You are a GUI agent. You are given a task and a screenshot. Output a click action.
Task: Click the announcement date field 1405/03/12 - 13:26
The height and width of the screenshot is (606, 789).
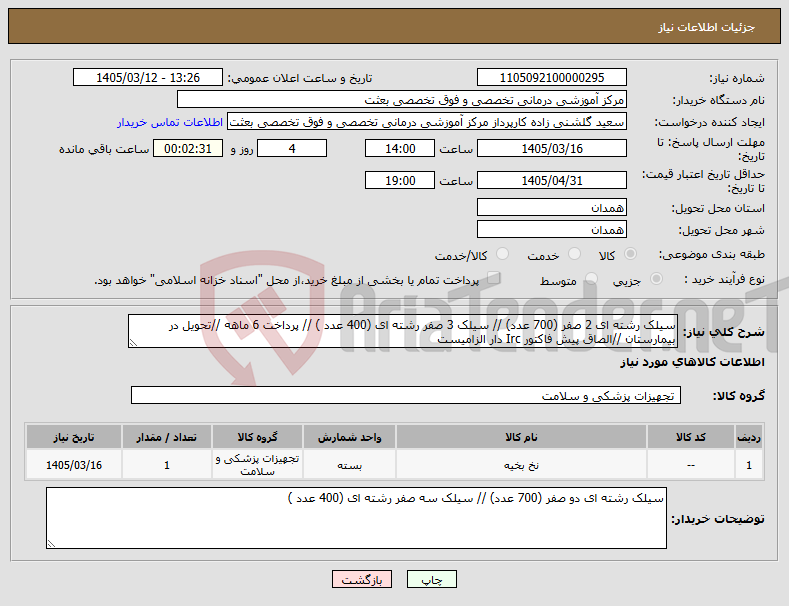pos(148,78)
